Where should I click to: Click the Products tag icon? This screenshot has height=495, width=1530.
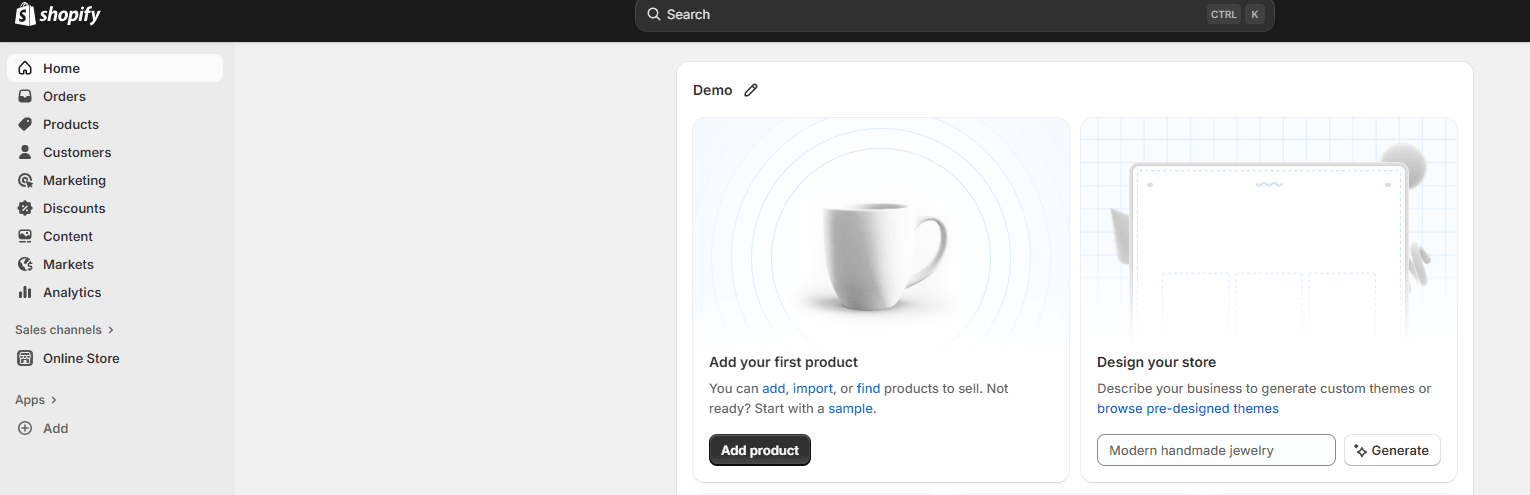pyautogui.click(x=25, y=124)
